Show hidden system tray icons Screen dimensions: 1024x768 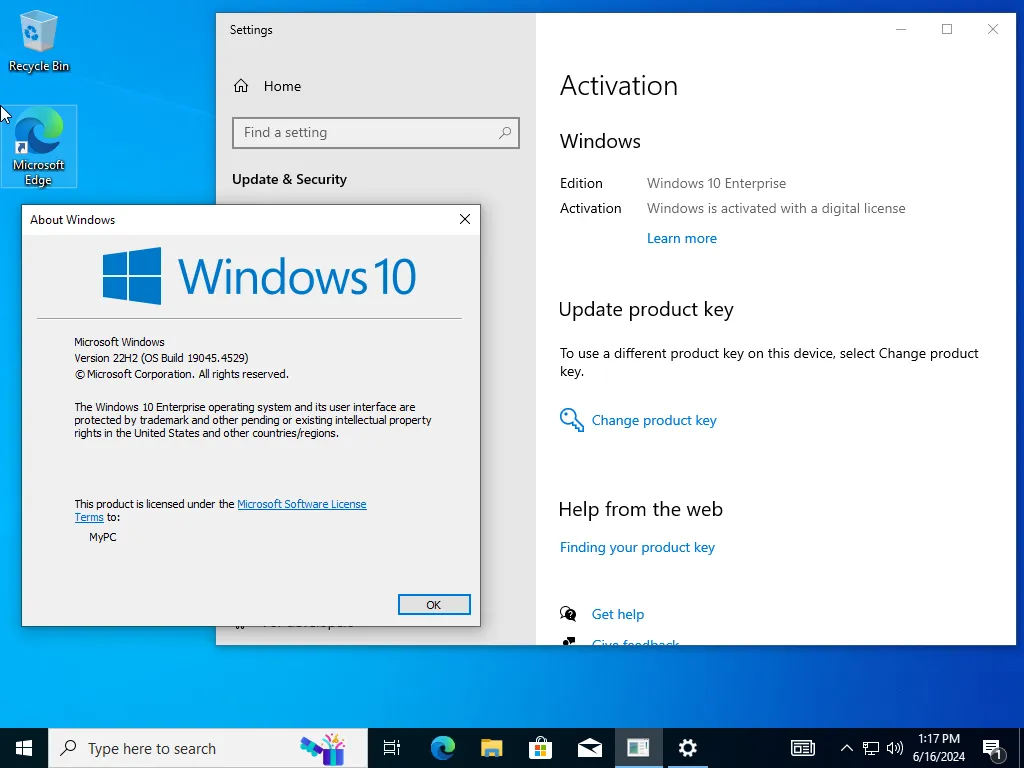[x=846, y=748]
